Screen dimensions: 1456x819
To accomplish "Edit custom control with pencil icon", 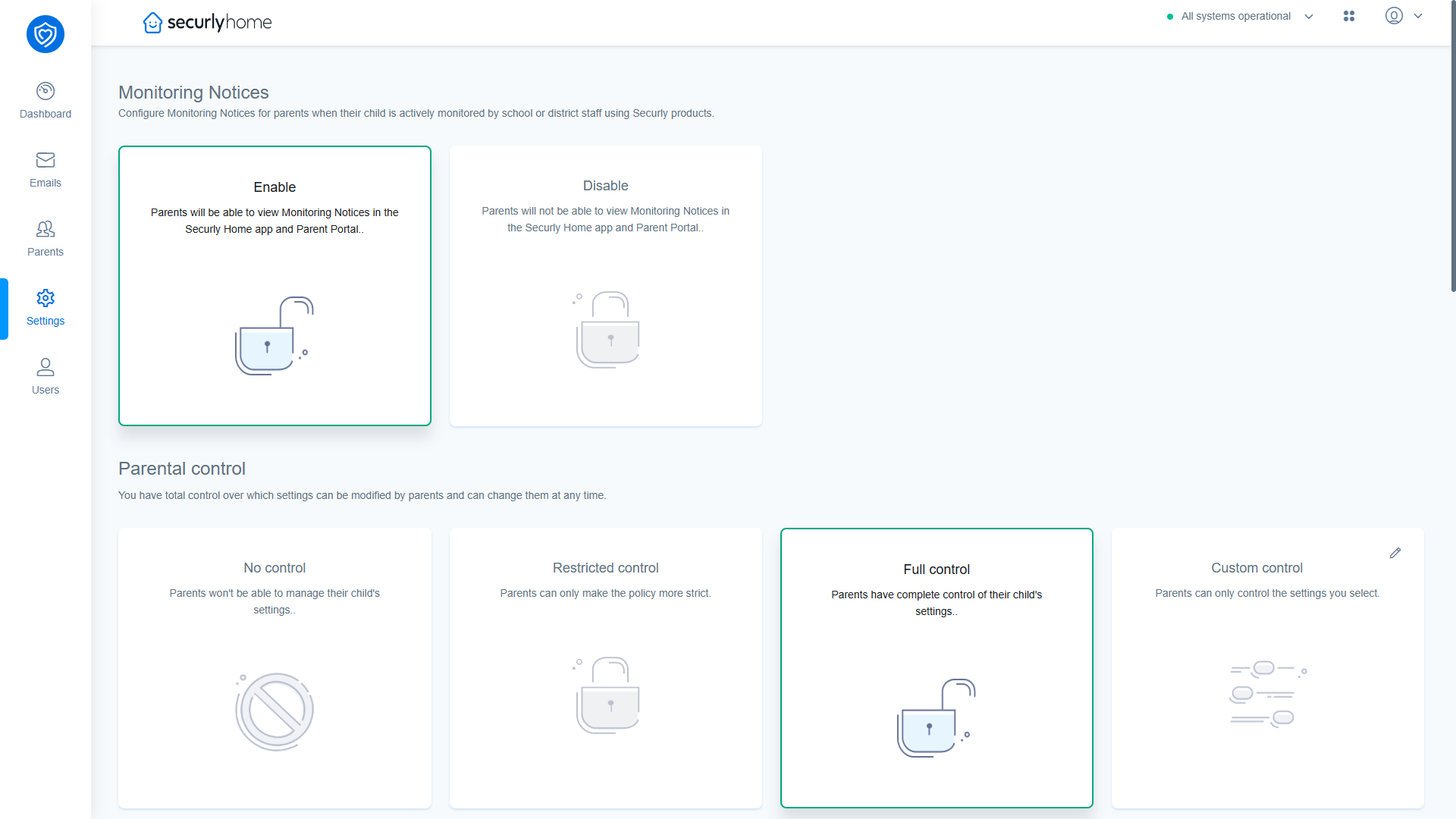I will [x=1395, y=553].
